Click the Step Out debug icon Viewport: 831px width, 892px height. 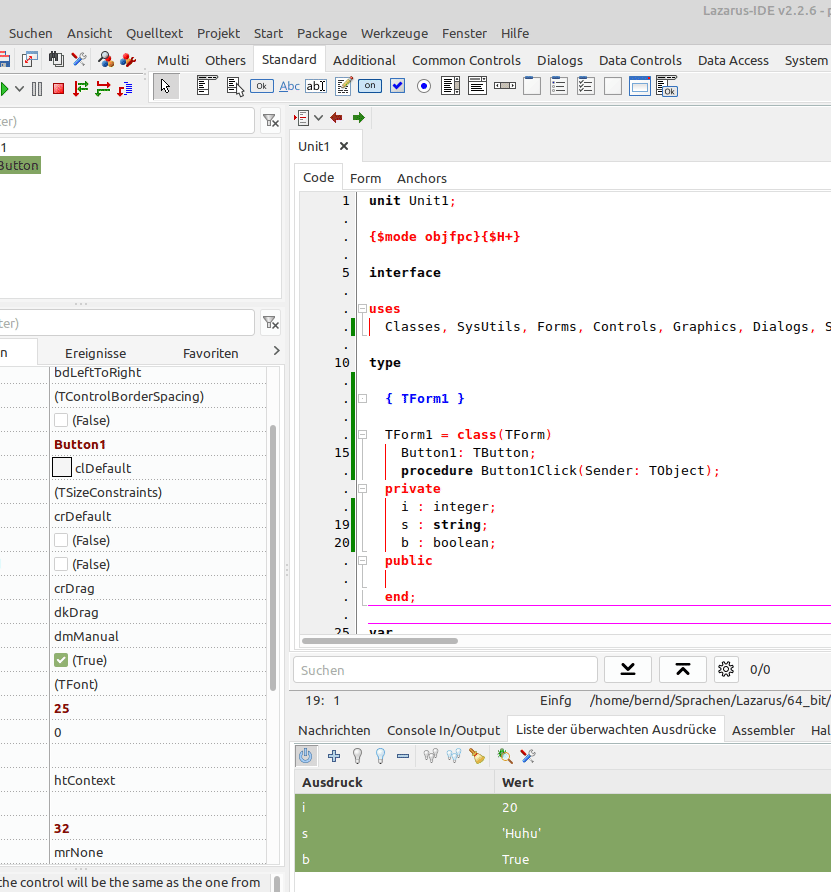tap(125, 89)
